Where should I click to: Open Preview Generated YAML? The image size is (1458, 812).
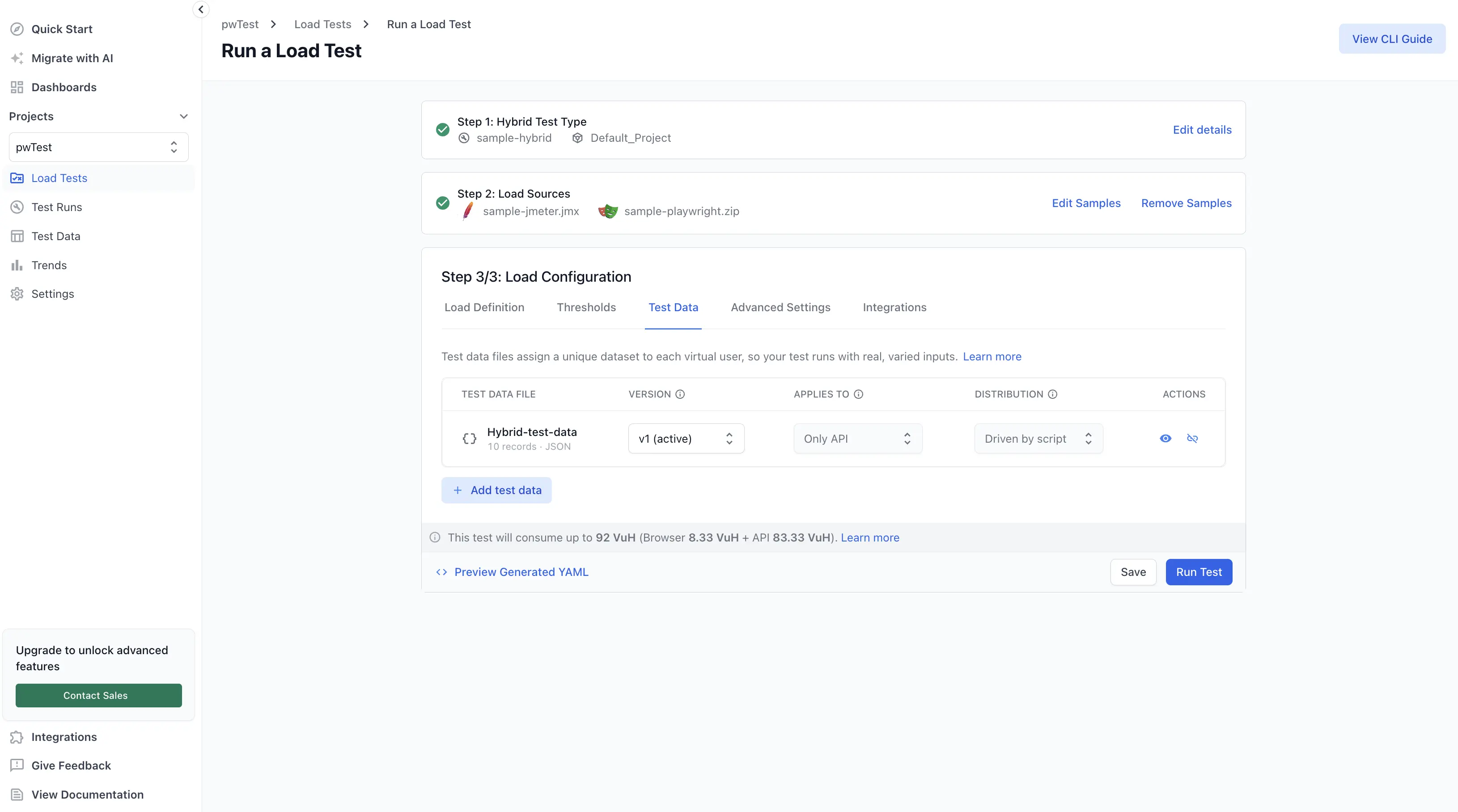click(x=512, y=572)
